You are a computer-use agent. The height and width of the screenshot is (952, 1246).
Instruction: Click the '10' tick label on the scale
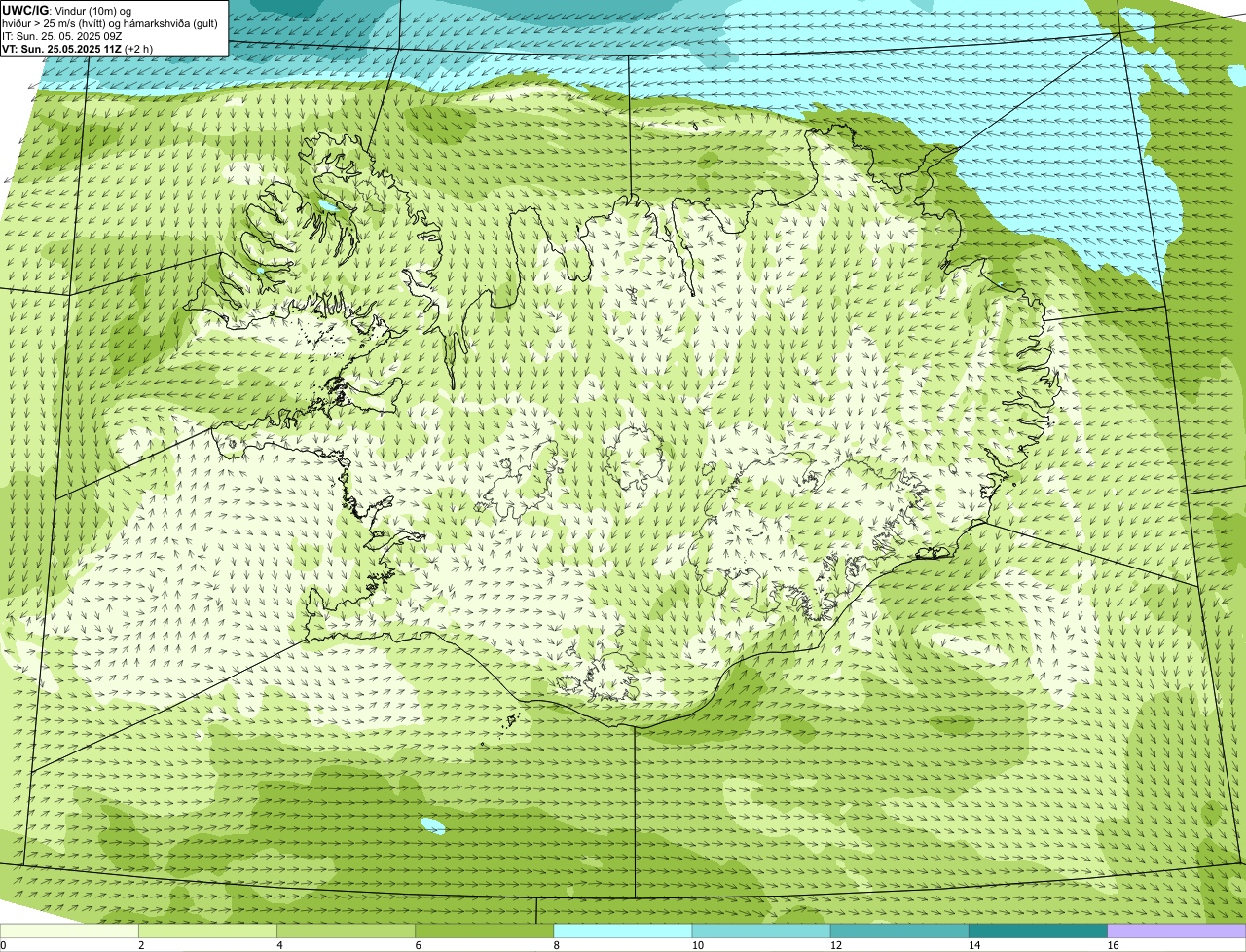point(697,945)
